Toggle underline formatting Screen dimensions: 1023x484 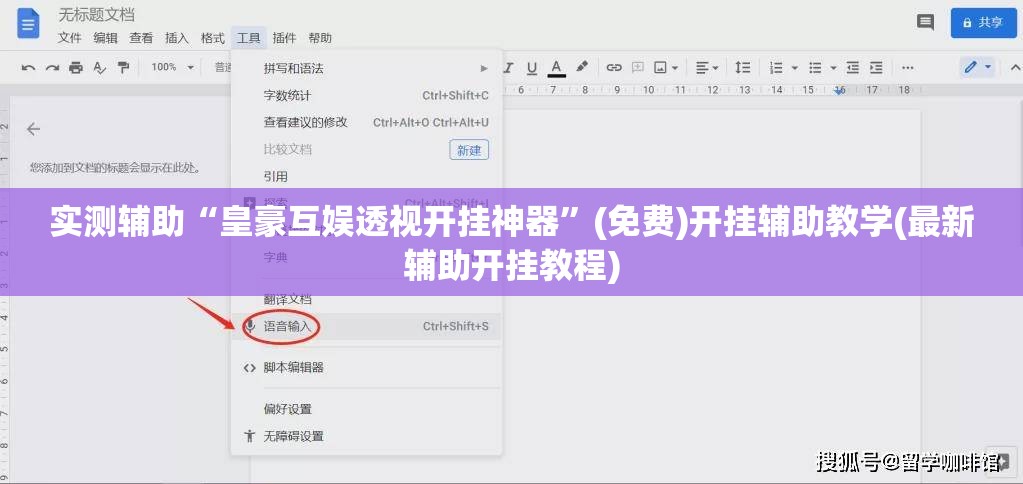pos(532,67)
